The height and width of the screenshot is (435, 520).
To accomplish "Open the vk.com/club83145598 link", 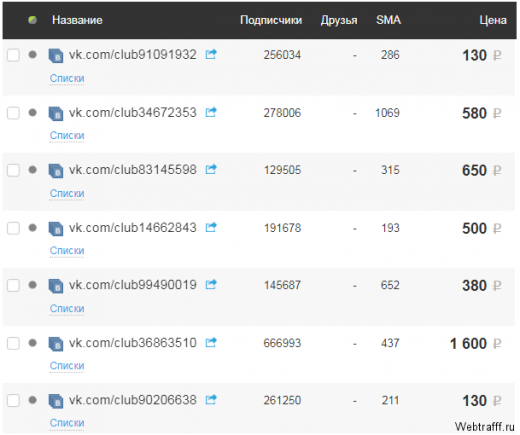I will point(132,170).
